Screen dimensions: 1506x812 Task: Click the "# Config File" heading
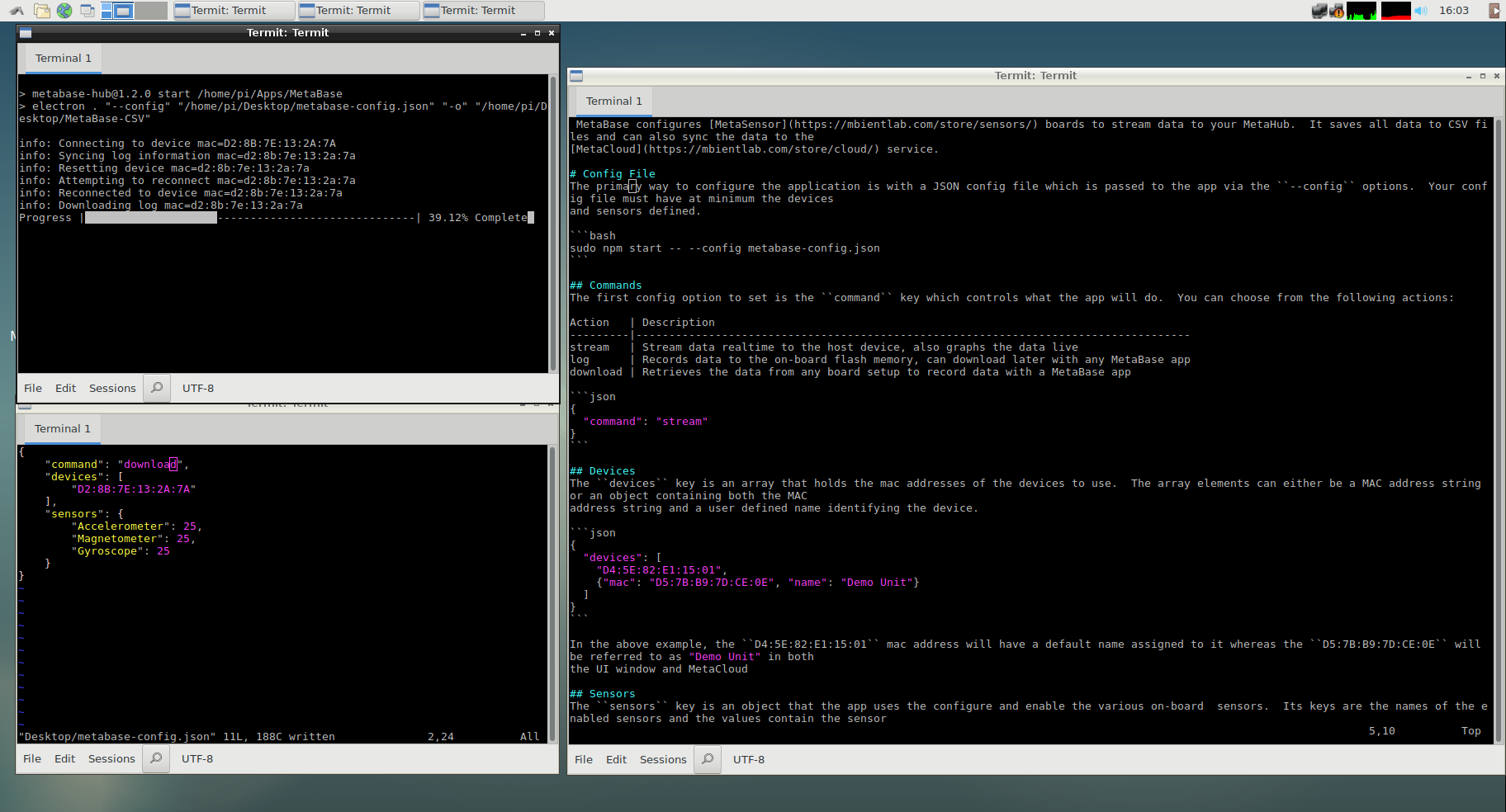click(613, 174)
